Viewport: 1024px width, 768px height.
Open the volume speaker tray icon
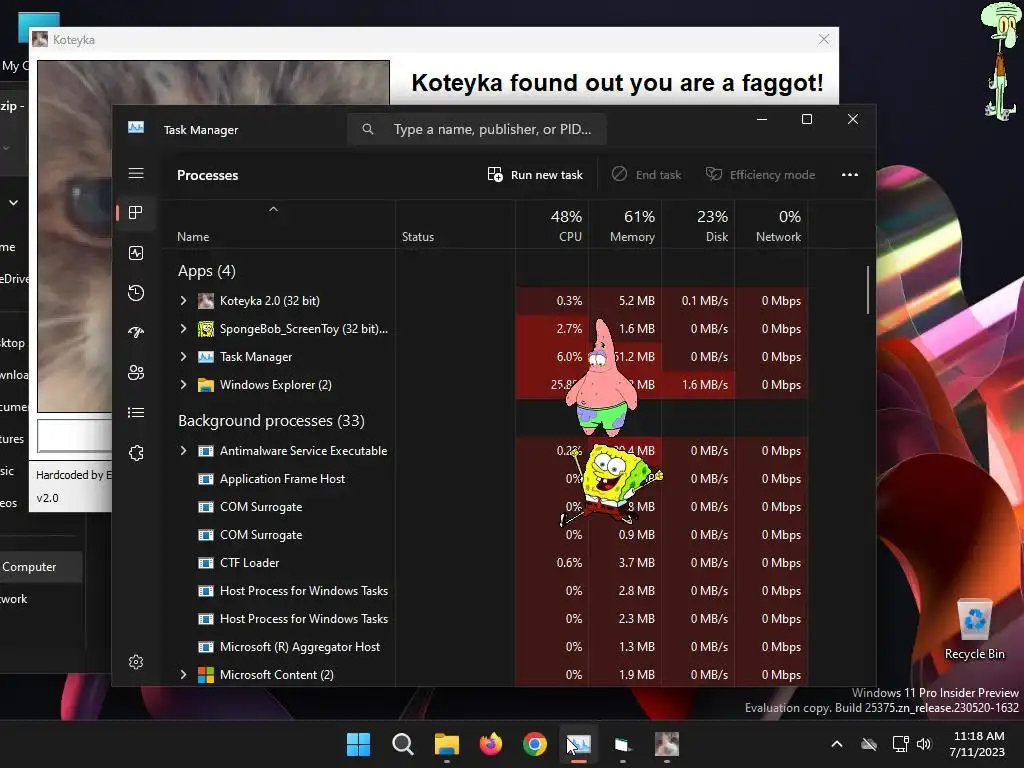[923, 744]
